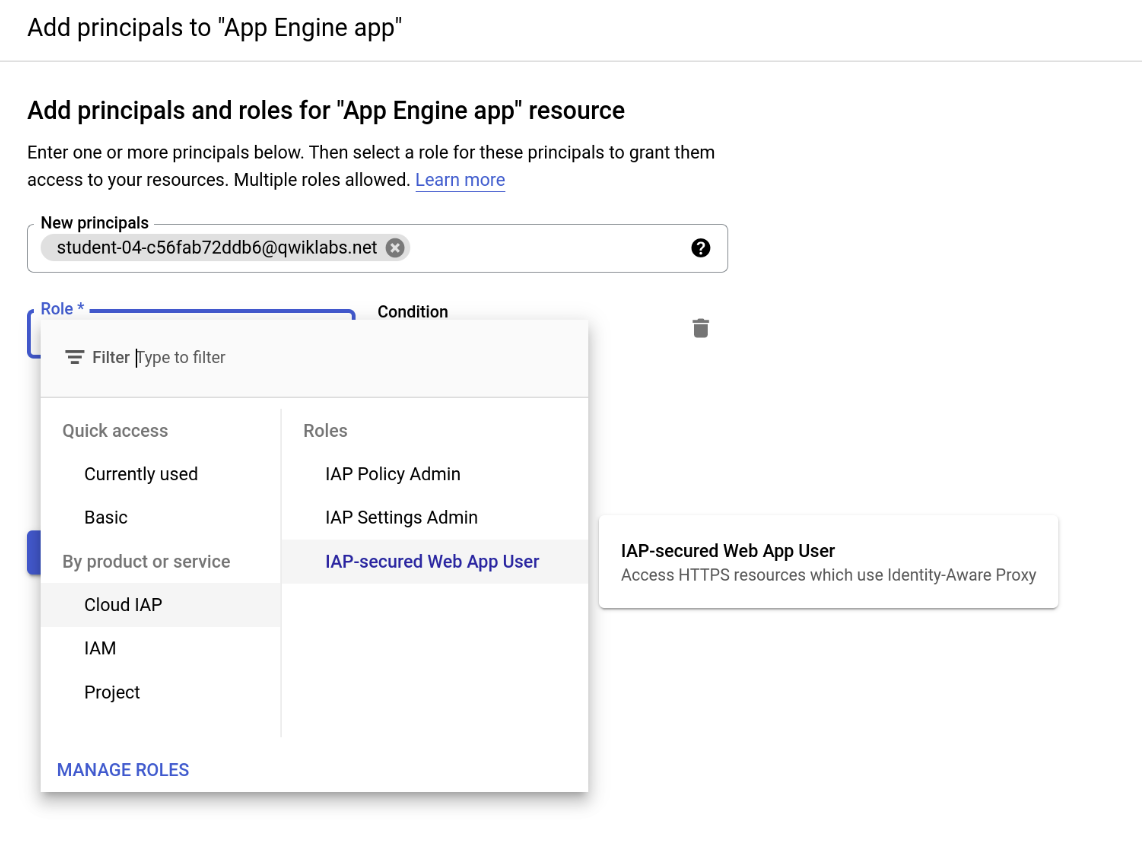
Task: Click the Roles column heading
Action: [325, 431]
